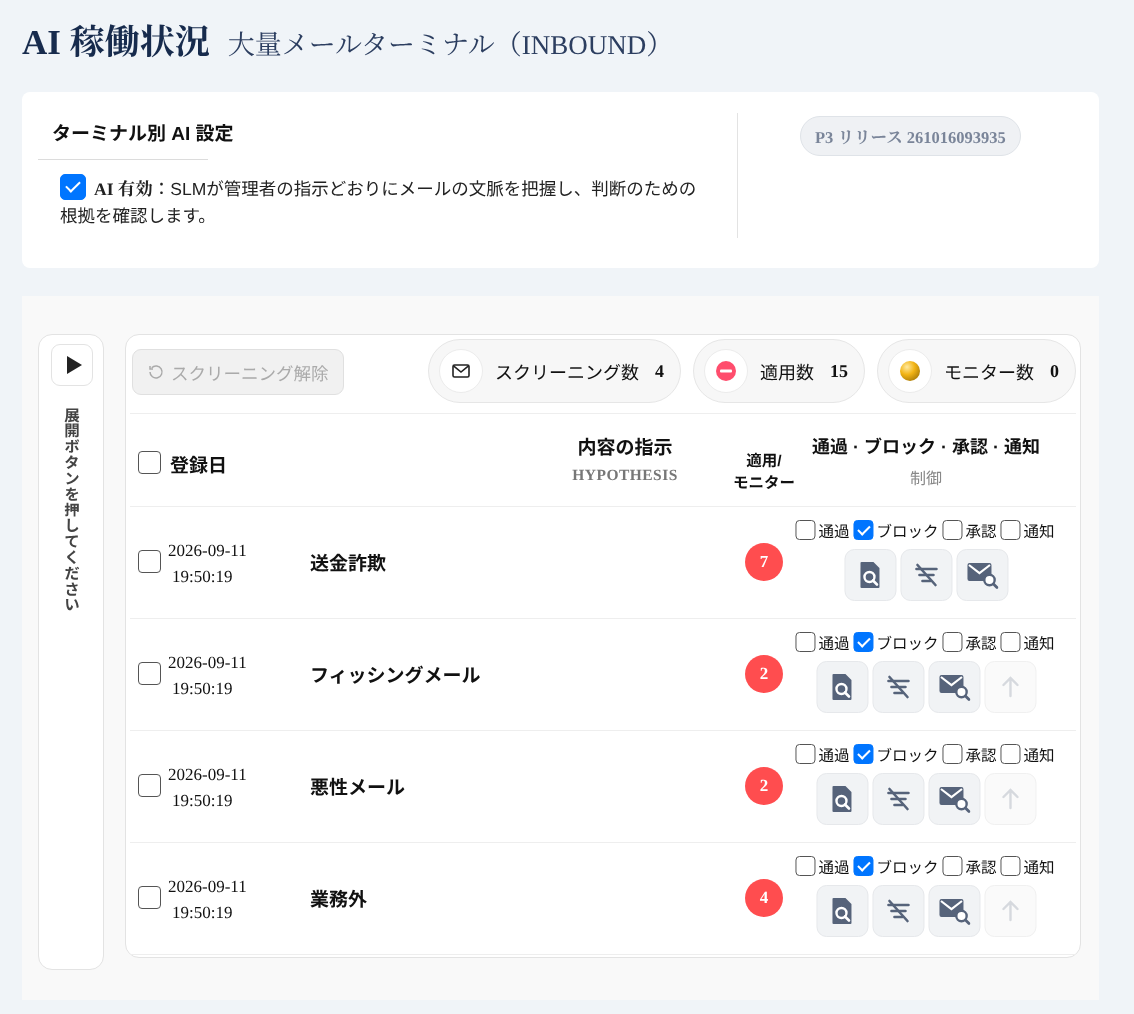Toggle the AI 有効 checkbox
This screenshot has width=1134, height=1014.
[x=72, y=187]
